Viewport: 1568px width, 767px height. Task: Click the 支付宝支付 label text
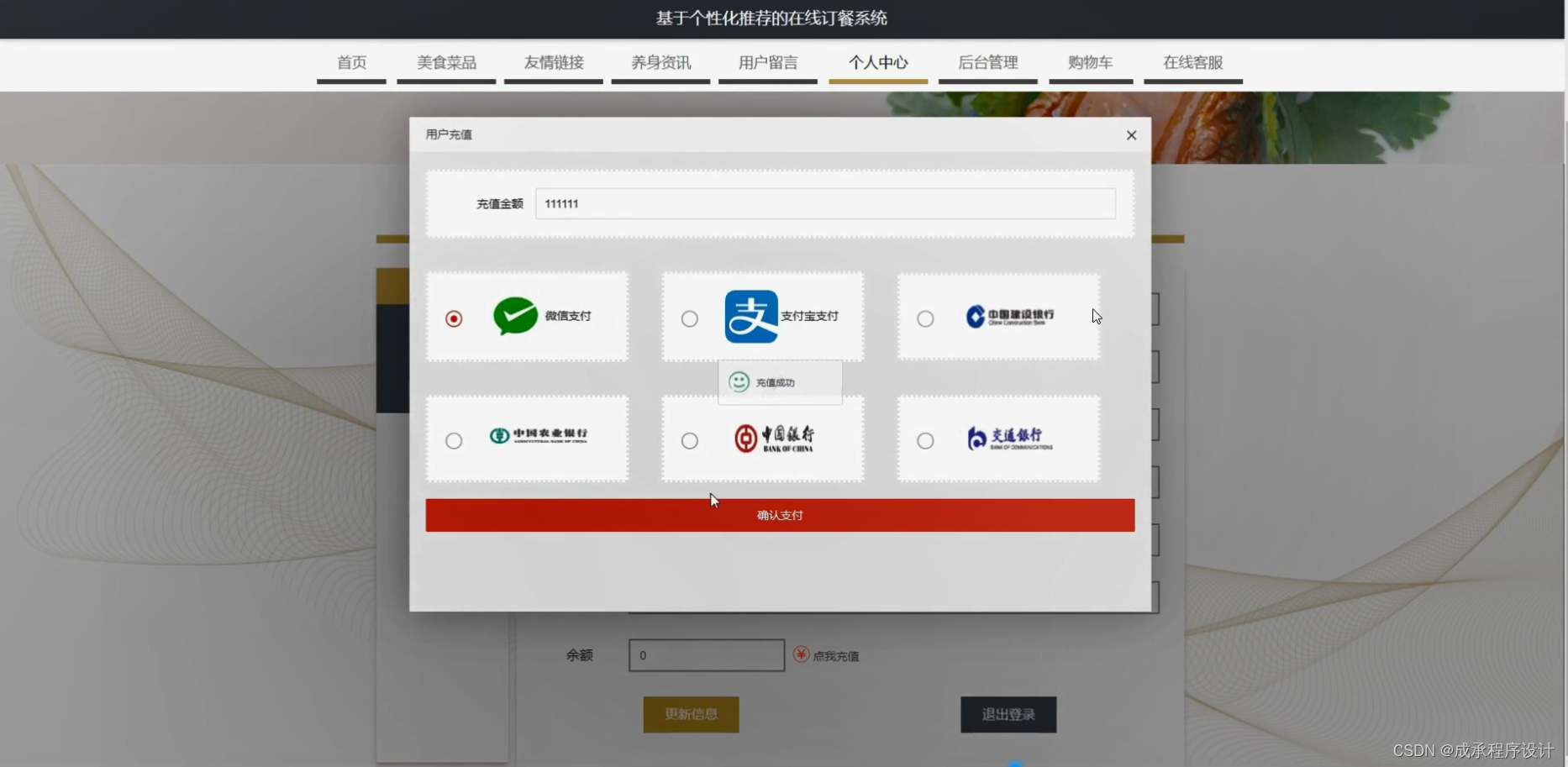tap(809, 316)
